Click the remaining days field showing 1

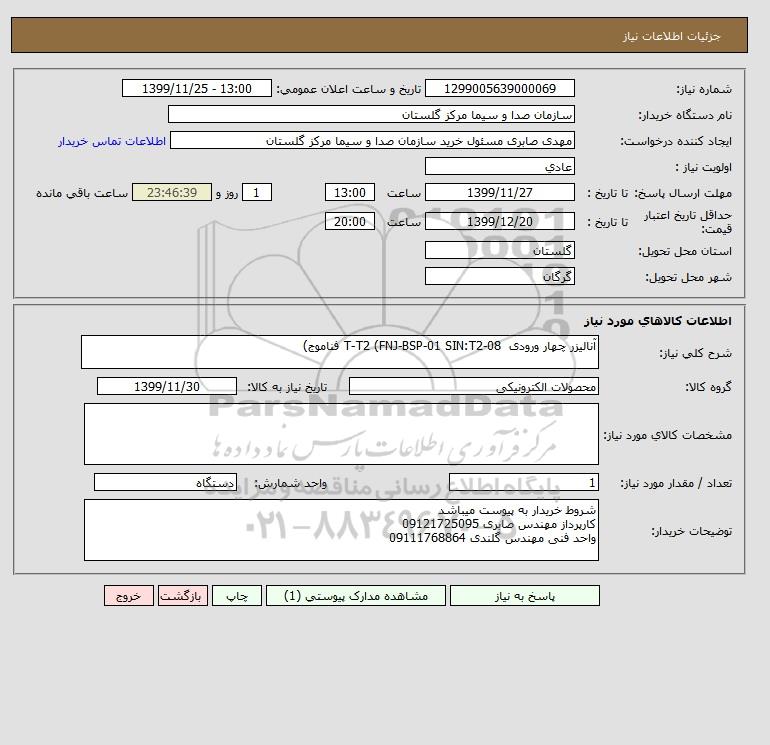click(x=256, y=193)
